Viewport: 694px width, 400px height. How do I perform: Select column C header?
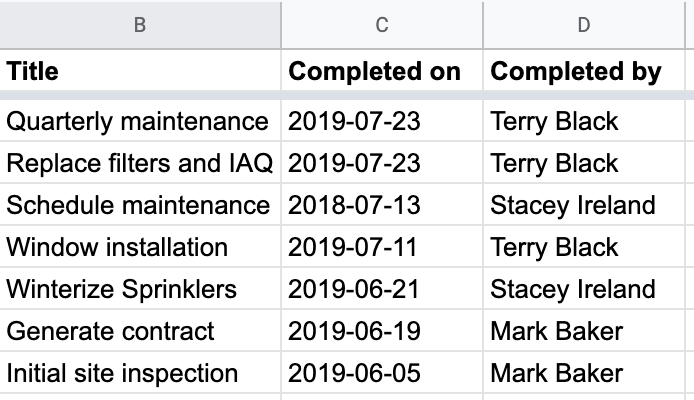pyautogui.click(x=382, y=25)
